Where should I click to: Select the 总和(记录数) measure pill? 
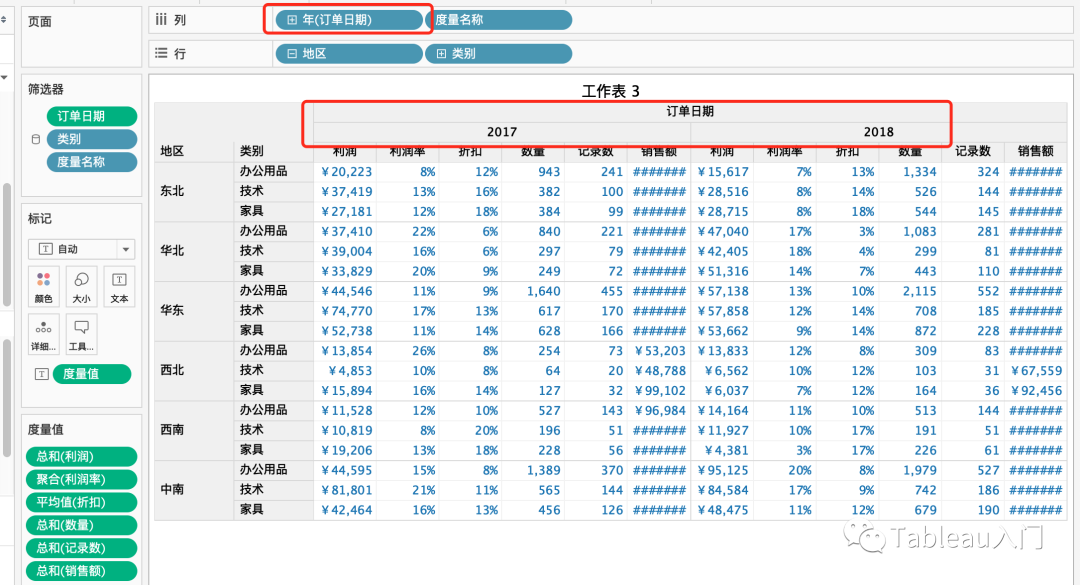point(81,548)
